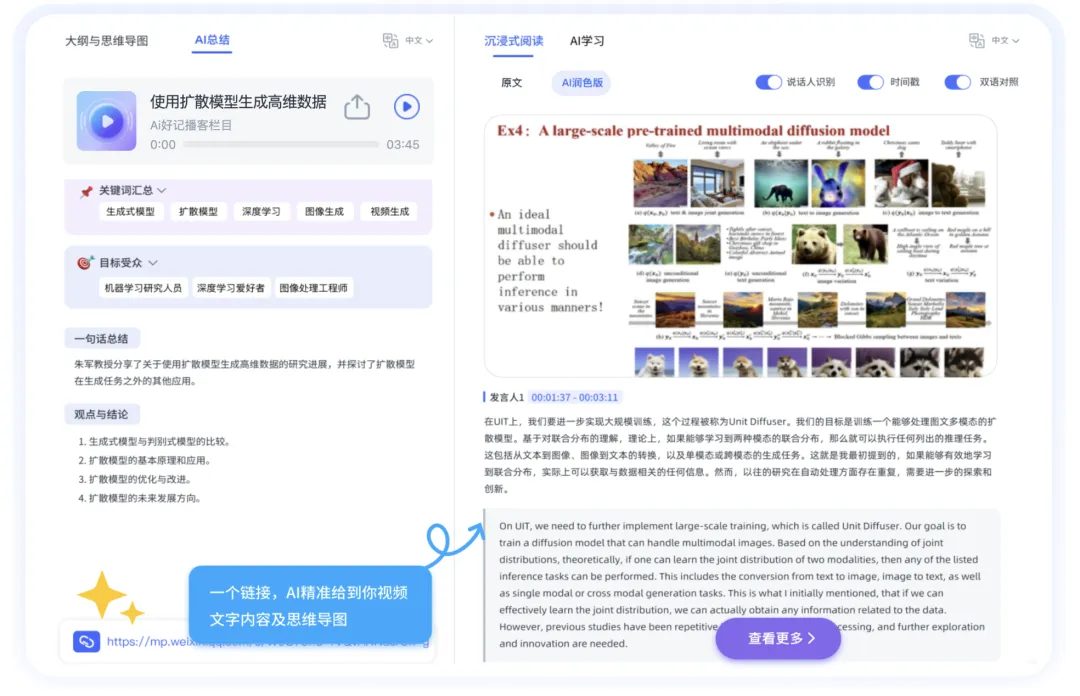The width and height of the screenshot is (1080, 696).
Task: Click the Chinese transcript paragraph starting 在UIT上
Action: coord(740,455)
